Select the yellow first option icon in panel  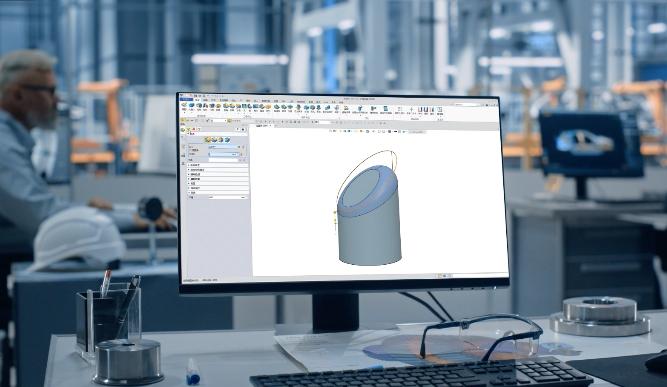tap(208, 139)
